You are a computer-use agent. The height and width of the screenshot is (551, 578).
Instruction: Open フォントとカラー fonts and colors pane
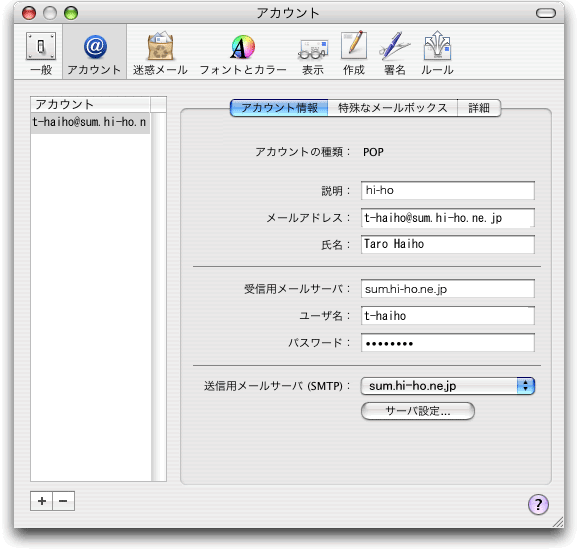point(243,53)
